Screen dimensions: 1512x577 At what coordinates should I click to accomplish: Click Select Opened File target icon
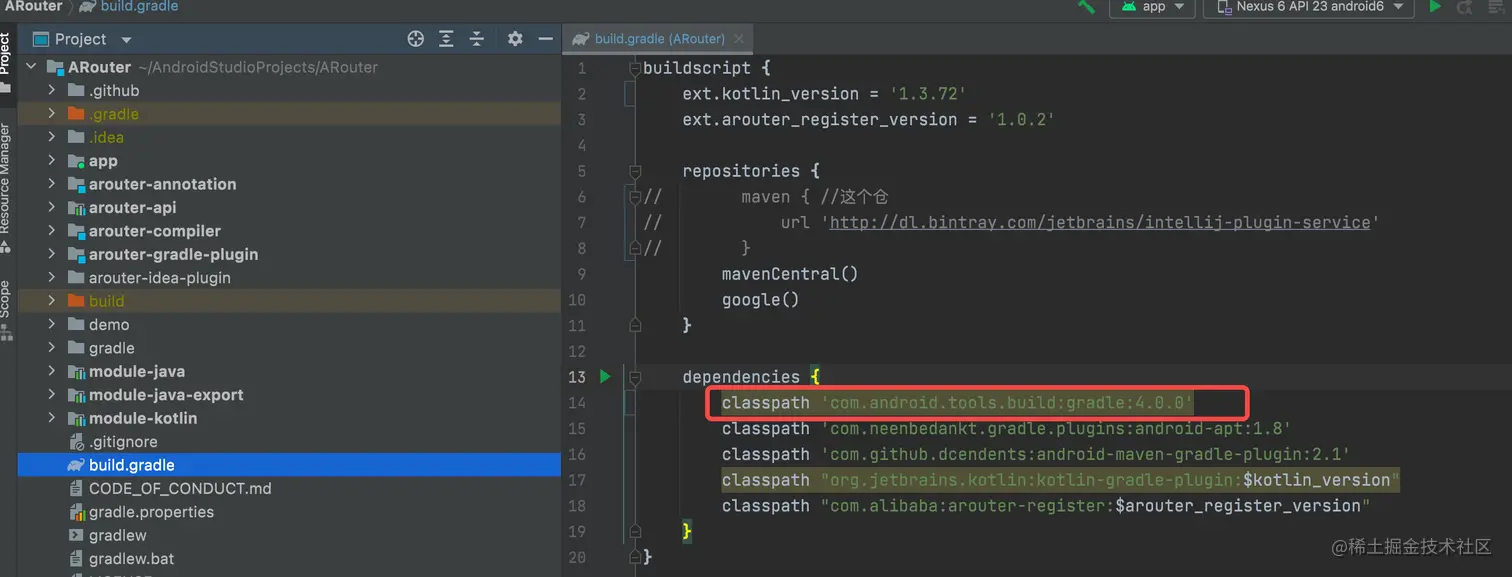point(416,39)
